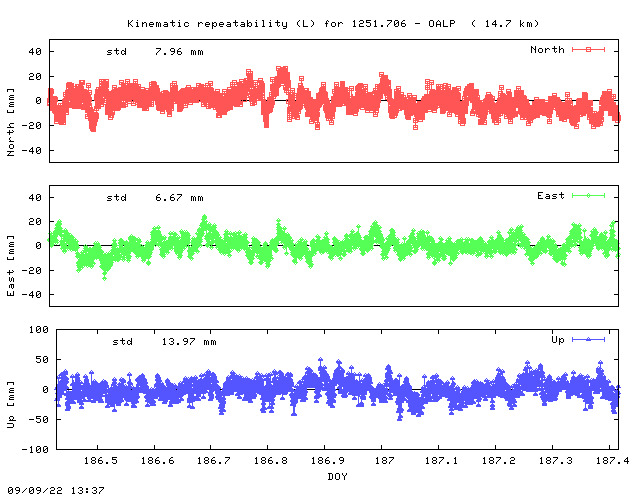Select the 'North' legend label
640x496 pixels.
click(x=547, y=50)
